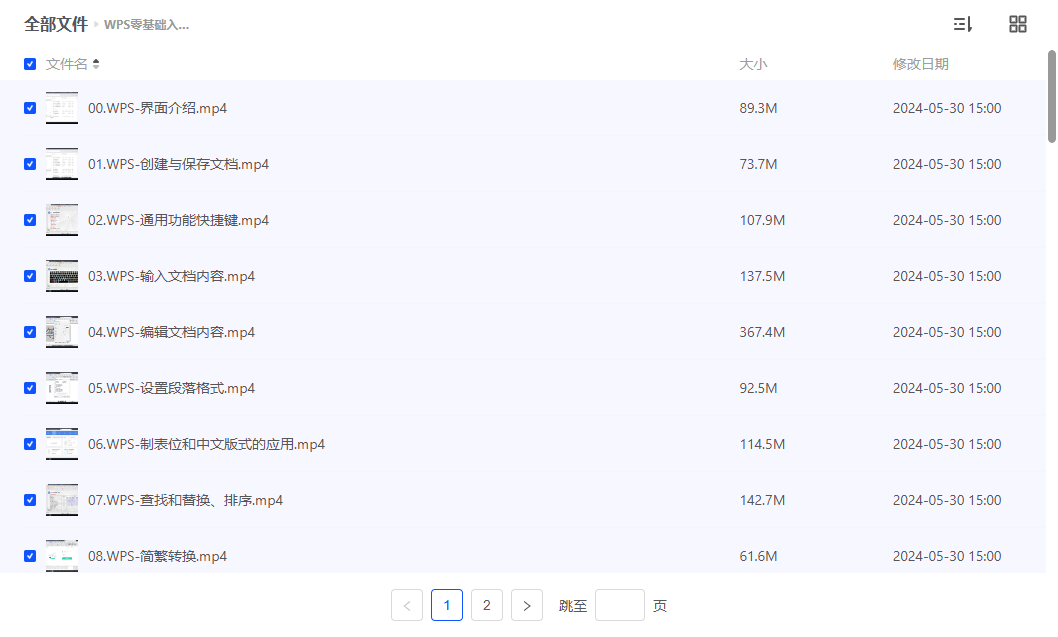Open thumbnail of 05.WPS-设置段落格式.mp4
The height and width of the screenshot is (637, 1058).
pos(62,388)
